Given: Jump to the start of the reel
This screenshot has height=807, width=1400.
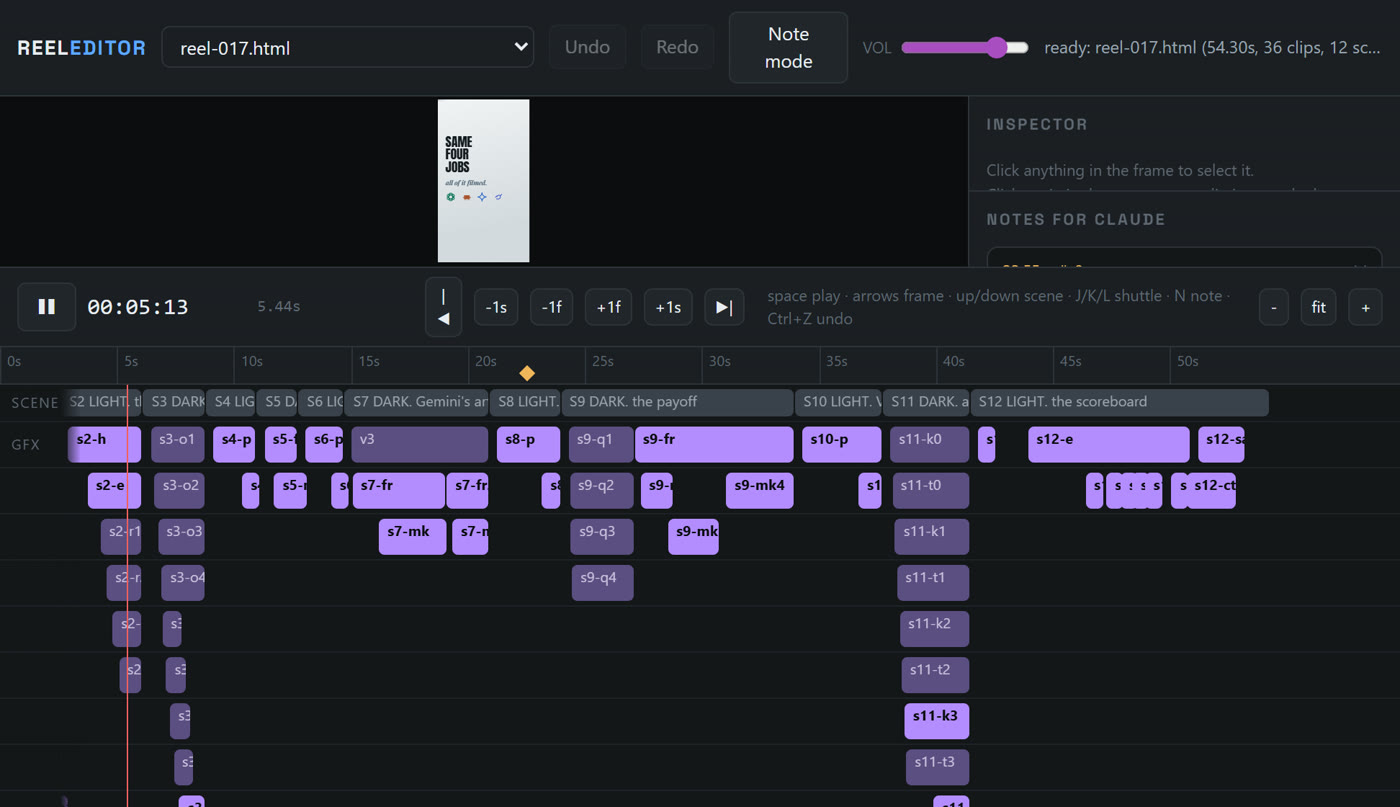Looking at the screenshot, I should 444,307.
